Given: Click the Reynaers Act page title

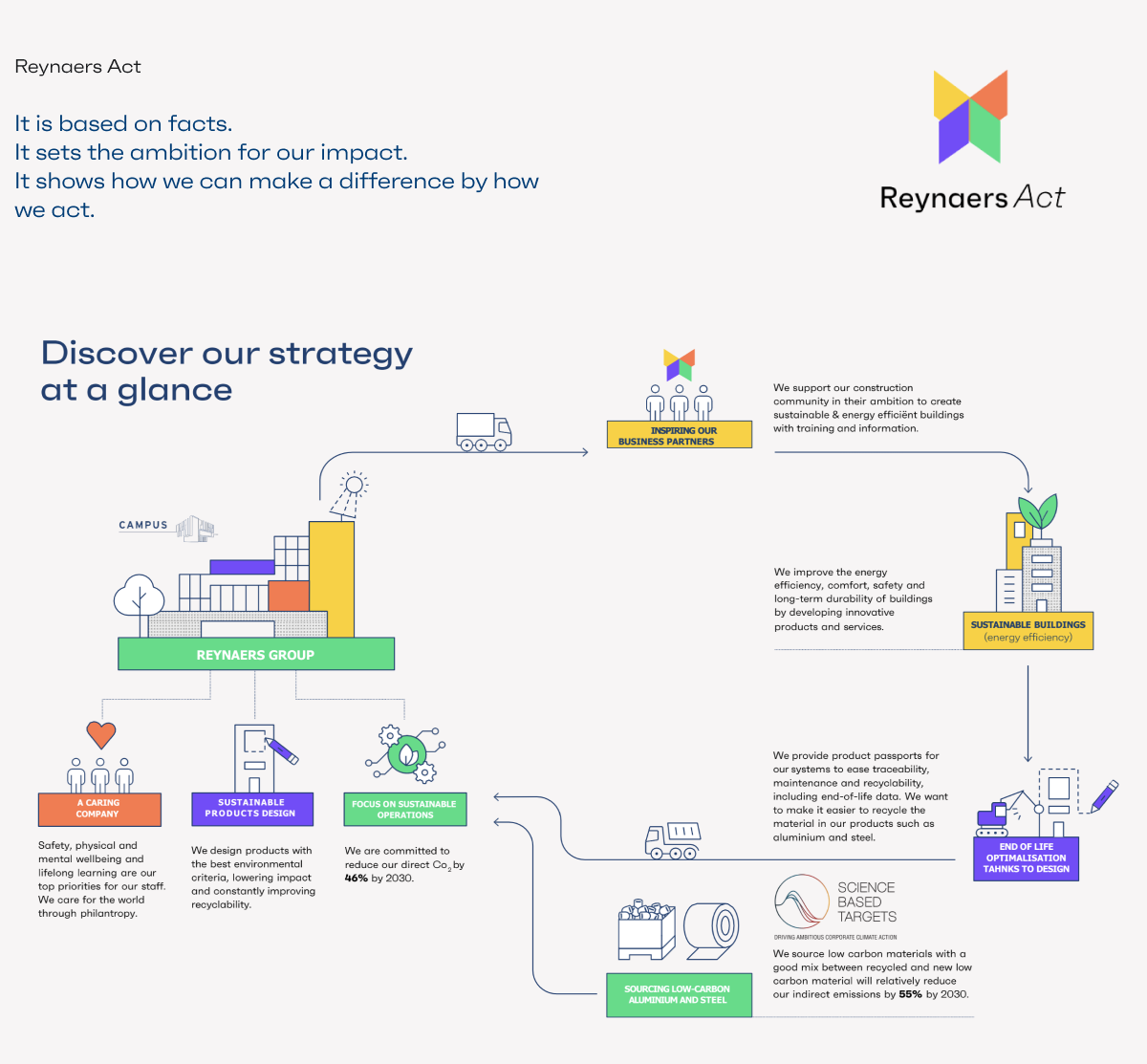Looking at the screenshot, I should click(77, 66).
